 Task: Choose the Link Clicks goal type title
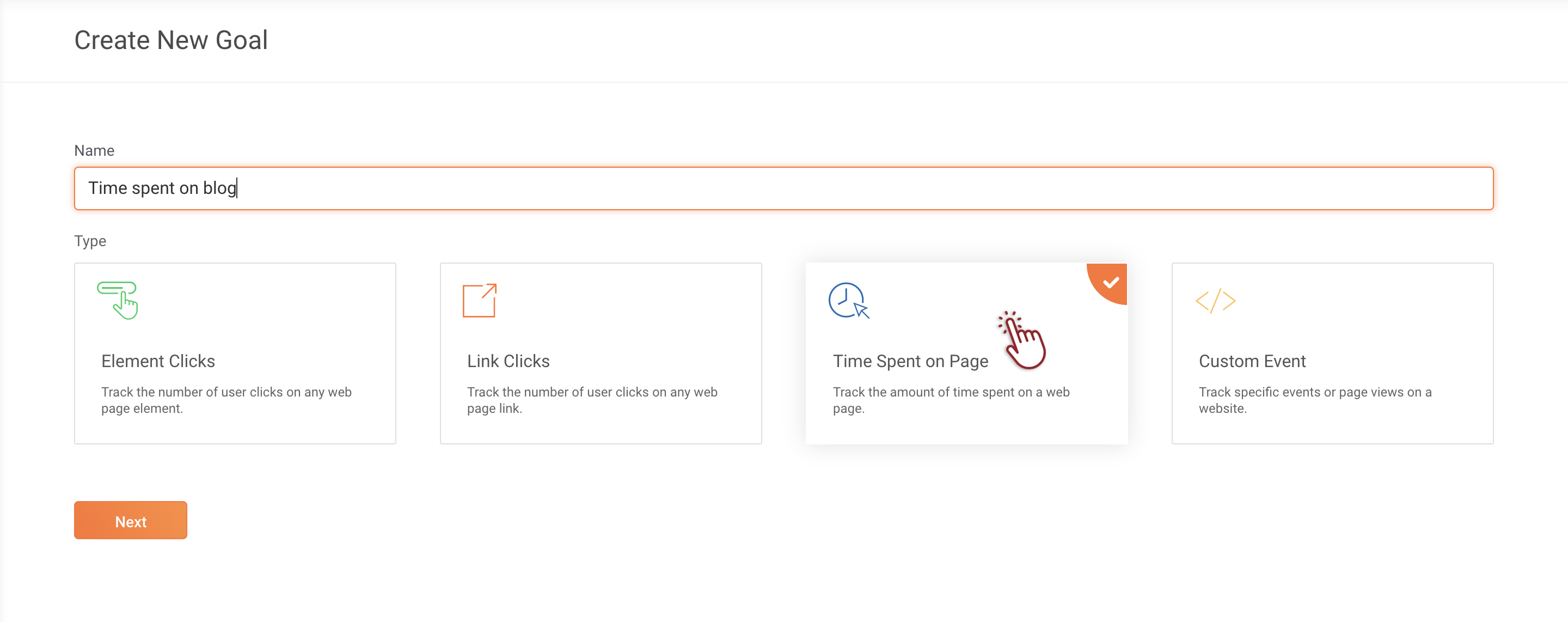click(x=509, y=361)
